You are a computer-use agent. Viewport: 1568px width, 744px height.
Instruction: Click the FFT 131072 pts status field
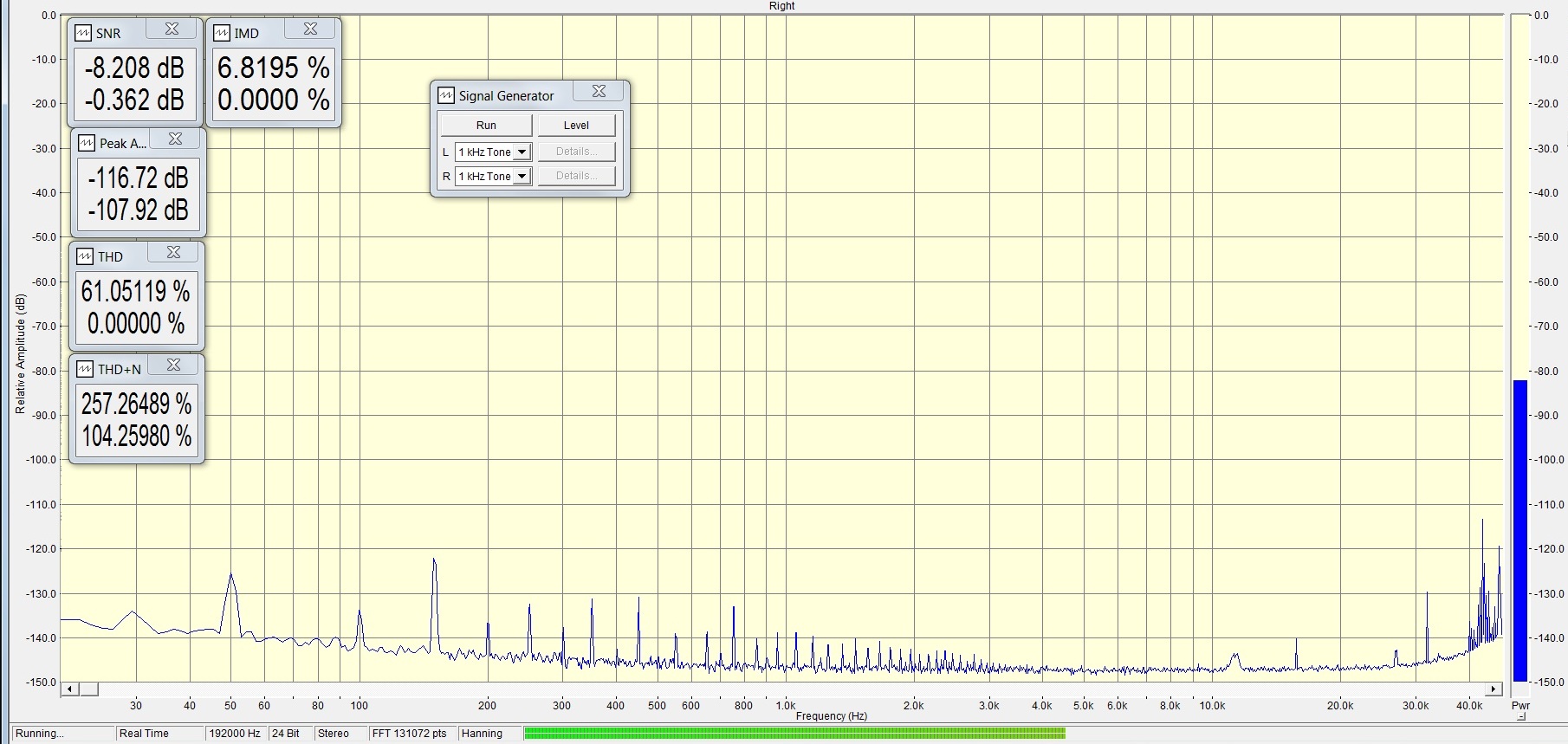[409, 734]
